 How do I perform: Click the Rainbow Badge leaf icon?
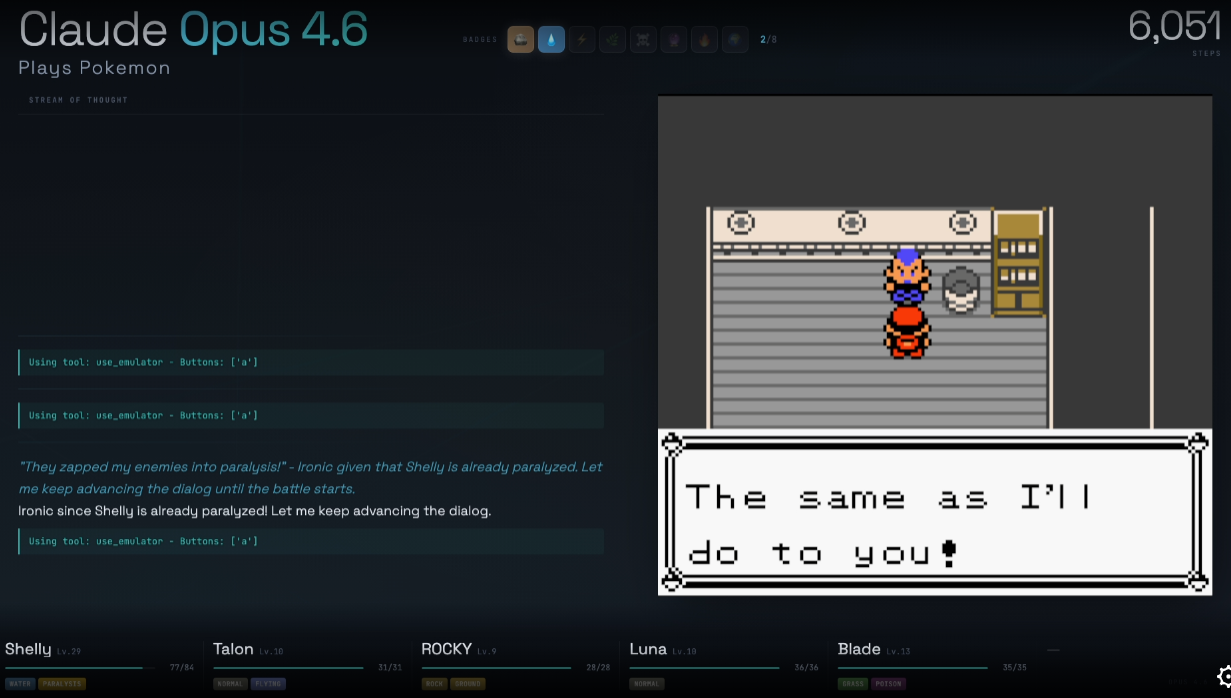coord(612,40)
